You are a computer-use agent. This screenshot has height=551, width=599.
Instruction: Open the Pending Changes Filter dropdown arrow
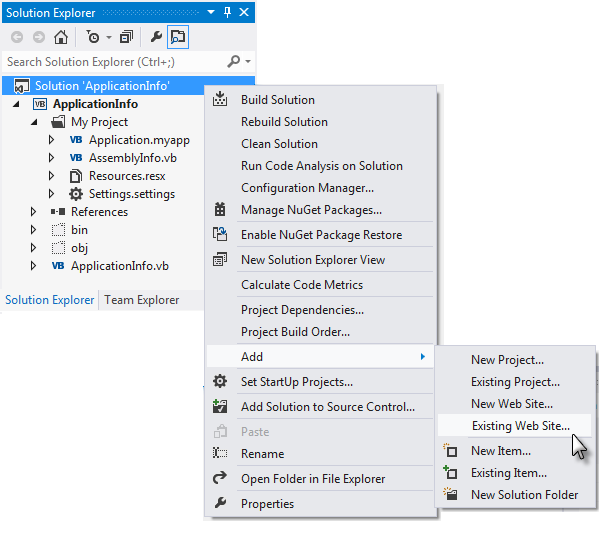(109, 37)
